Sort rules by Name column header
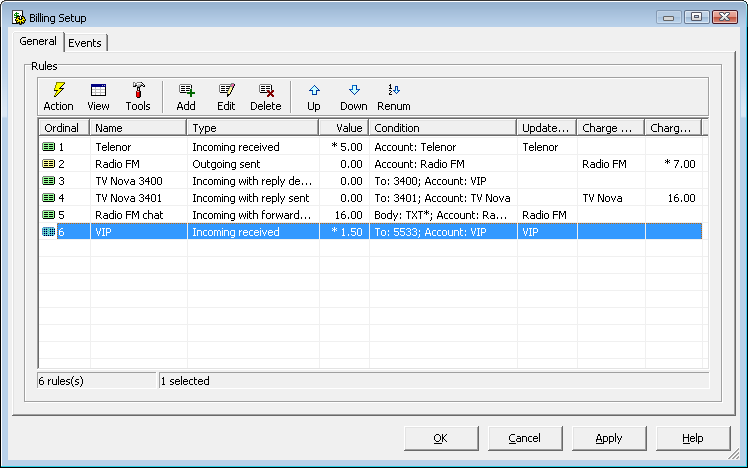 point(138,128)
